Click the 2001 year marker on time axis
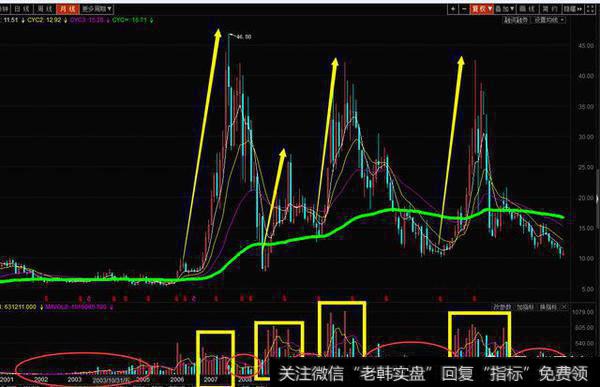The image size is (600, 387). click(7, 380)
